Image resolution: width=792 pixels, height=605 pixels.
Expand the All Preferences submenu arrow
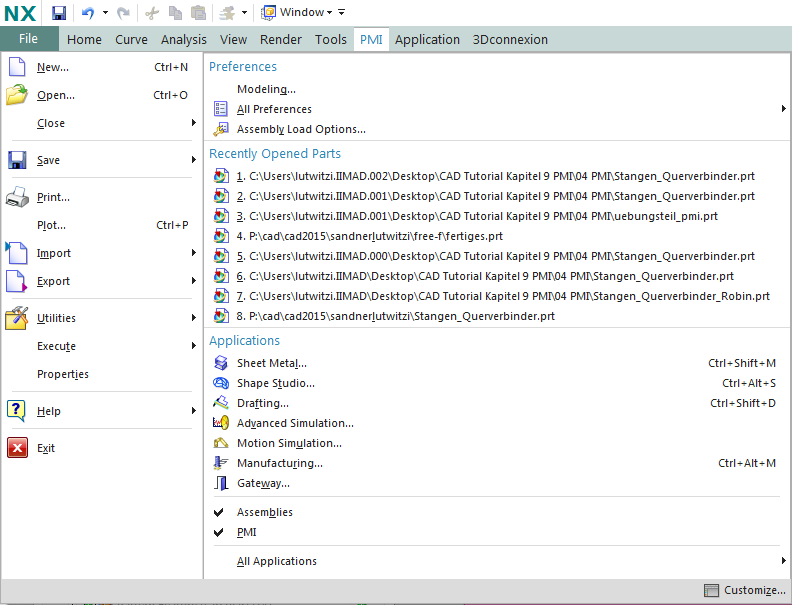click(783, 109)
